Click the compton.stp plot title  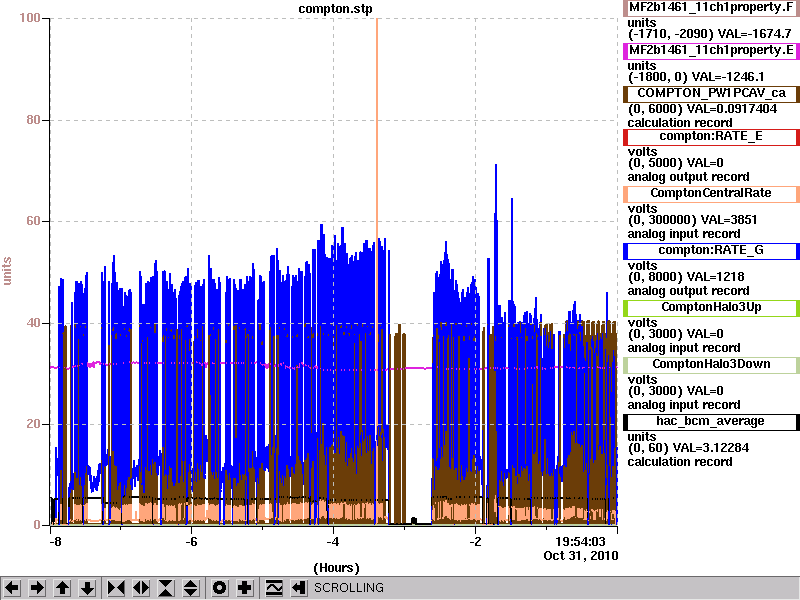point(335,9)
